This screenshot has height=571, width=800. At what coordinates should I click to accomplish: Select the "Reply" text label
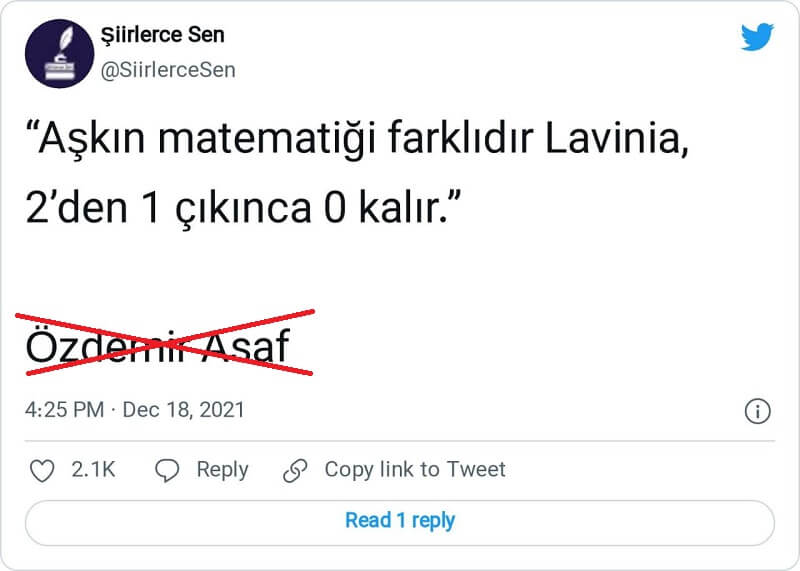[x=222, y=470]
